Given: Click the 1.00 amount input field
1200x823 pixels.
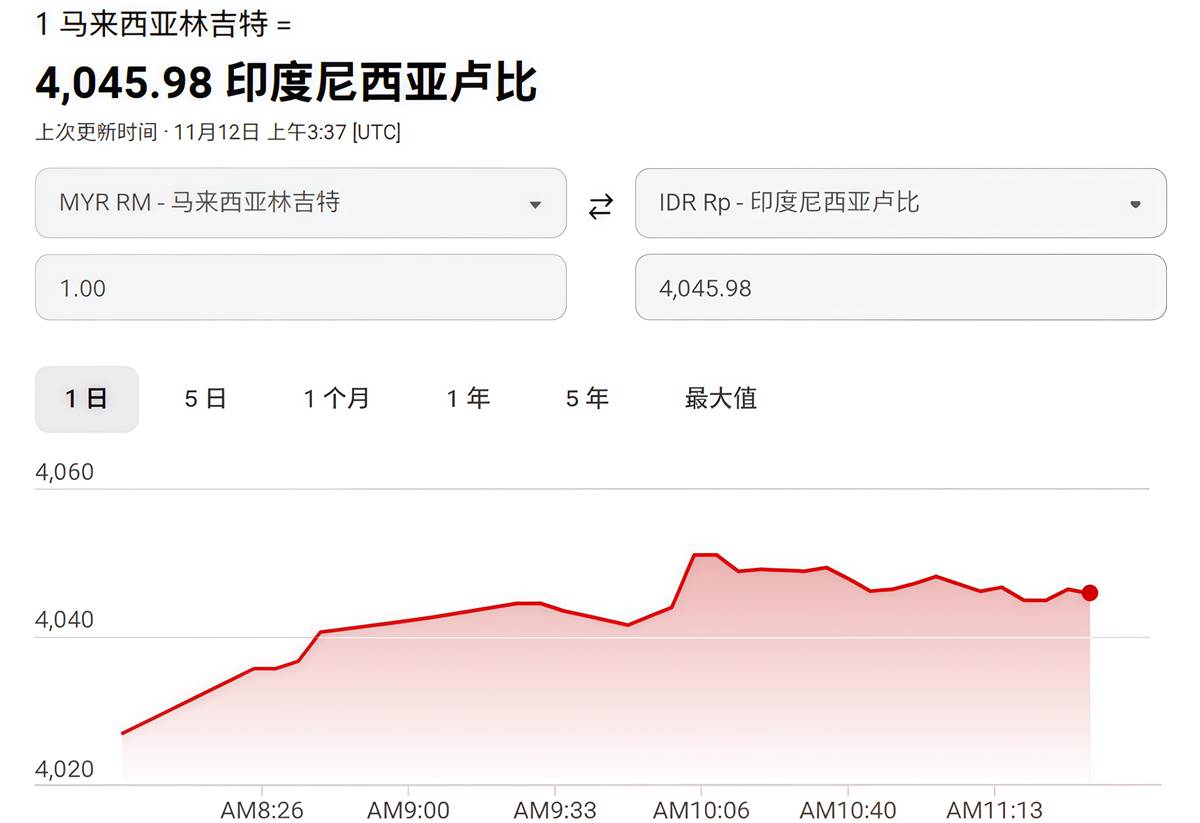Looking at the screenshot, I should click(x=300, y=288).
